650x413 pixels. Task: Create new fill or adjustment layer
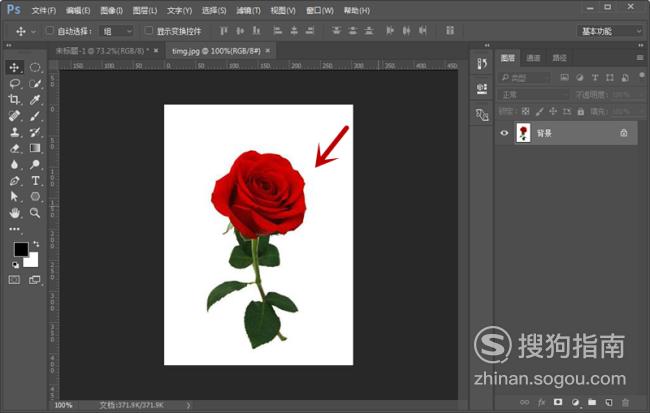pyautogui.click(x=575, y=402)
